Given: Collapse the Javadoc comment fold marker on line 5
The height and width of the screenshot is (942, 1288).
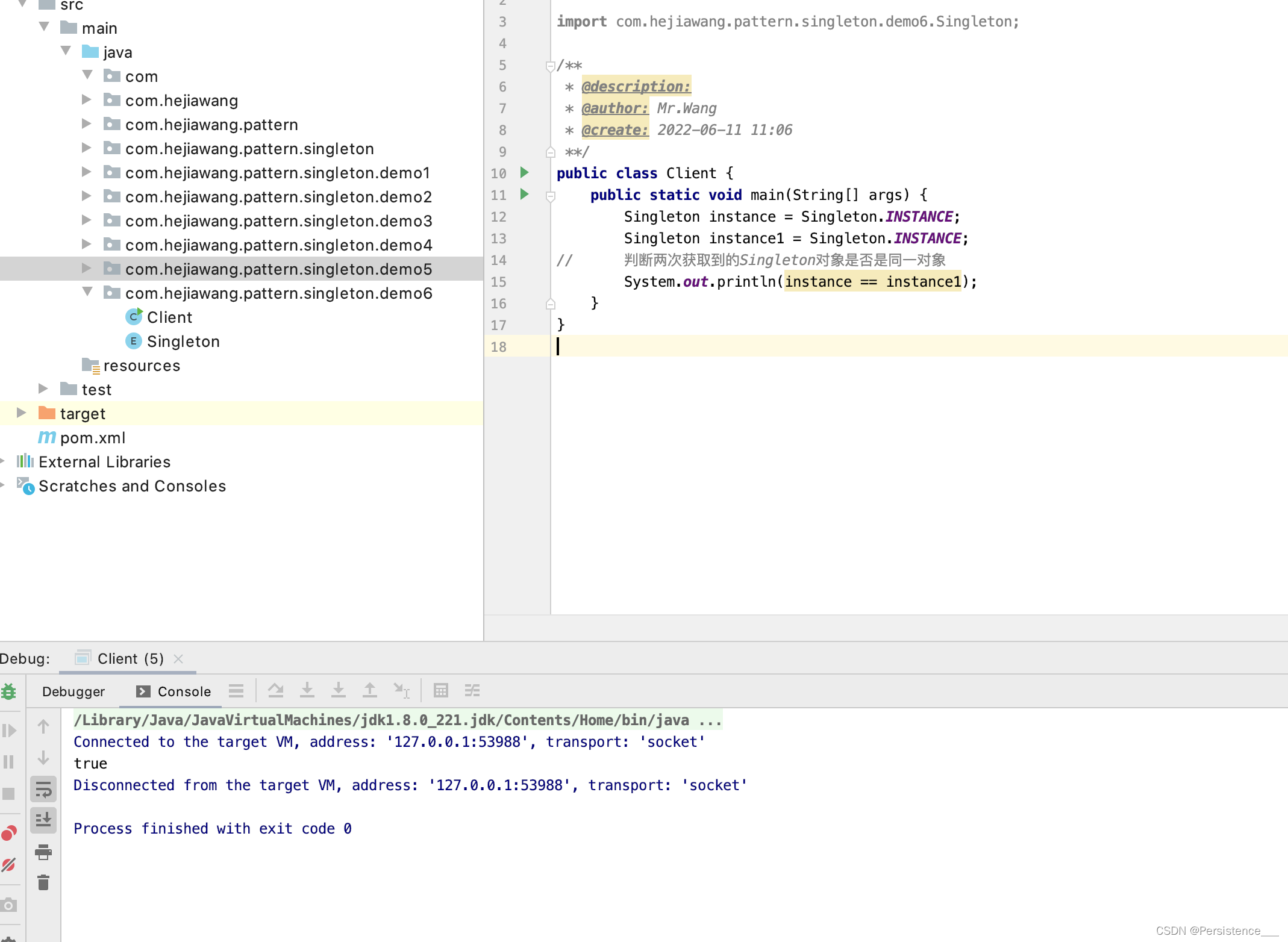Looking at the screenshot, I should pos(550,66).
